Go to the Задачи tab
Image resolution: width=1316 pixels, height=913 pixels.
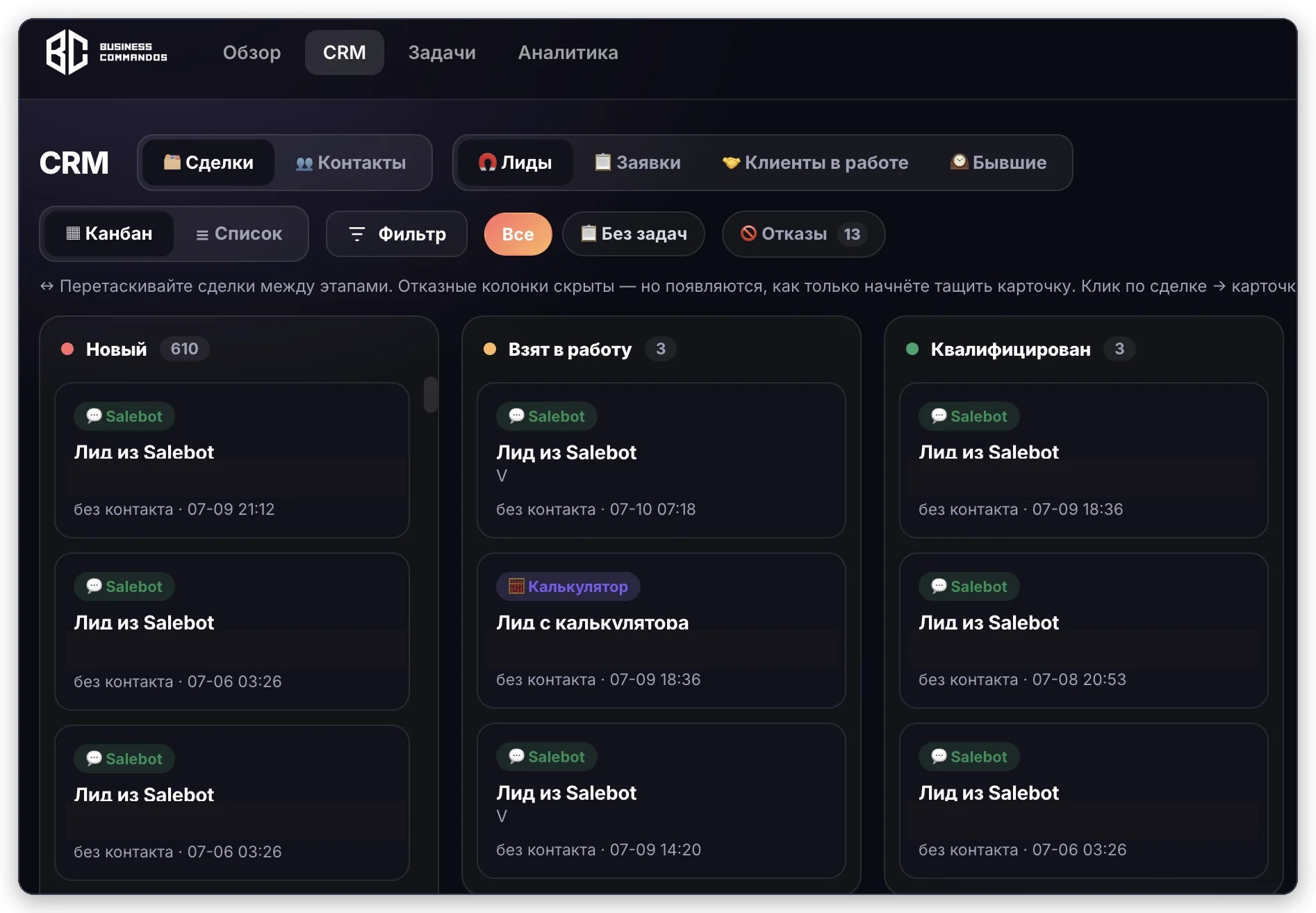(x=442, y=52)
